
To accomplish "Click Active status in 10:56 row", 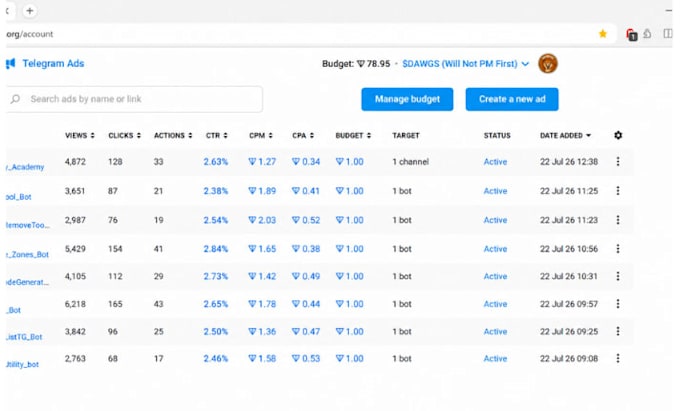I will click(495, 249).
